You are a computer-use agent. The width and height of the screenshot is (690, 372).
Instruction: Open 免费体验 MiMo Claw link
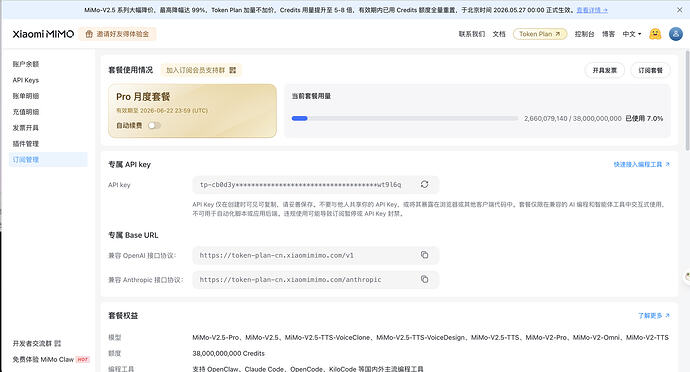51,360
